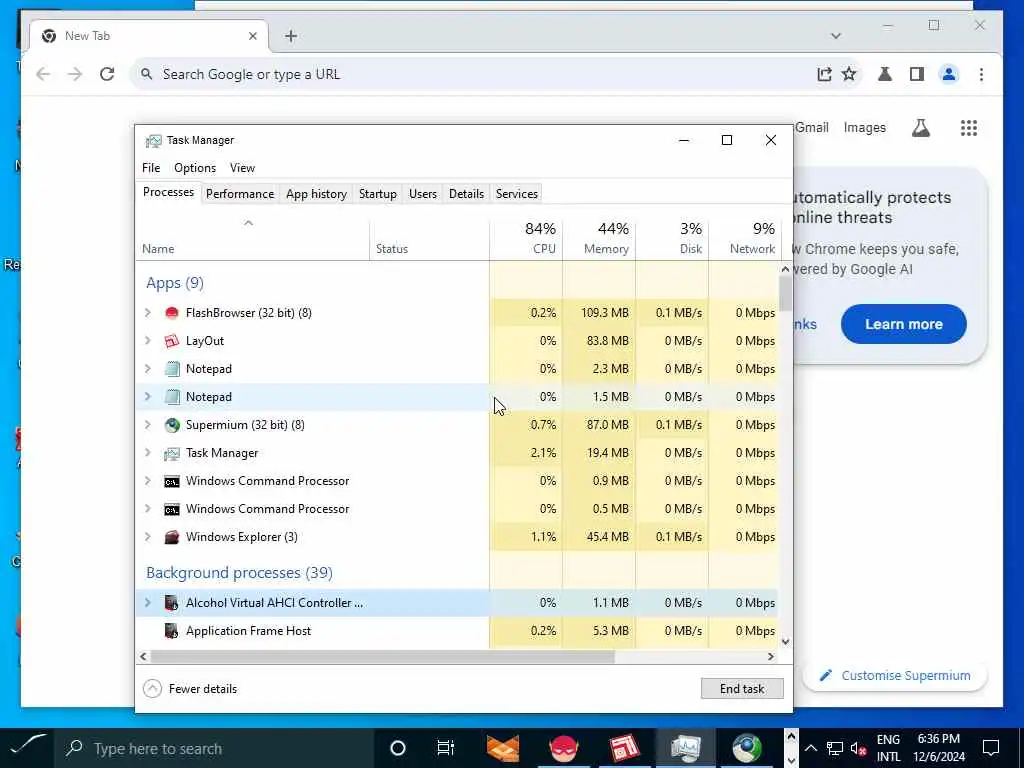Collapse view with Fewer details
The height and width of the screenshot is (768, 1024).
tap(190, 689)
